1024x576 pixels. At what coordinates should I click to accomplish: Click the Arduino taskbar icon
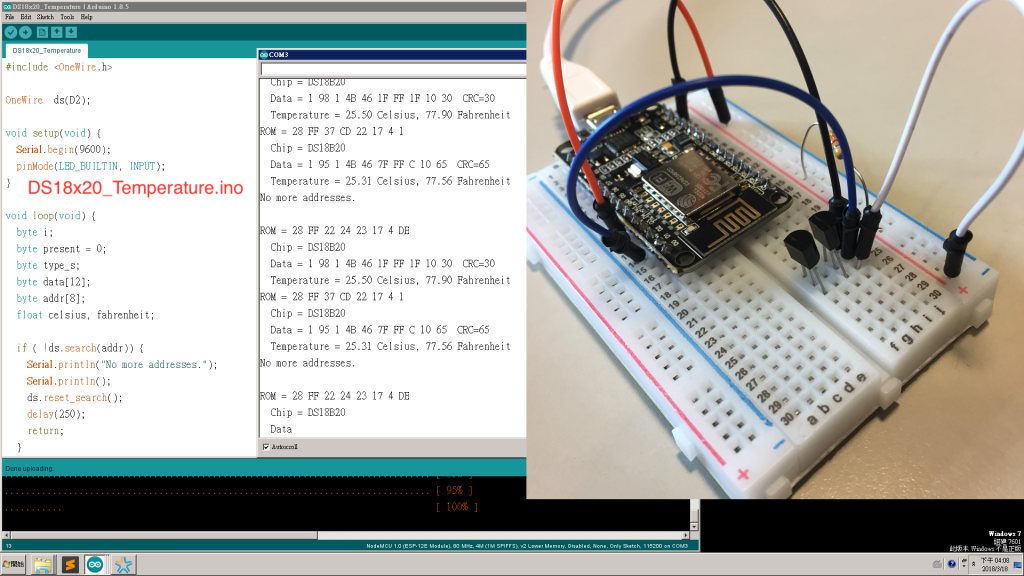[95, 564]
